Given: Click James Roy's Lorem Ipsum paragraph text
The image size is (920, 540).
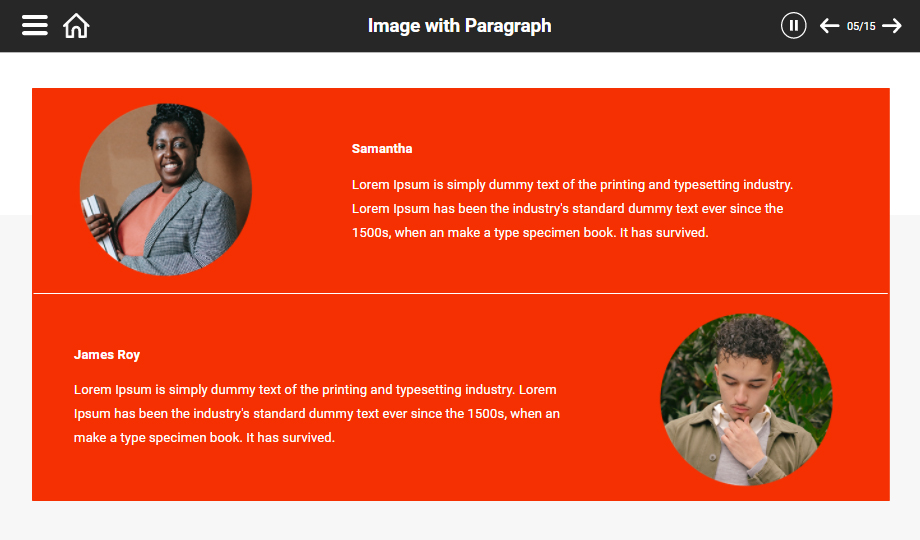Looking at the screenshot, I should pos(316,413).
